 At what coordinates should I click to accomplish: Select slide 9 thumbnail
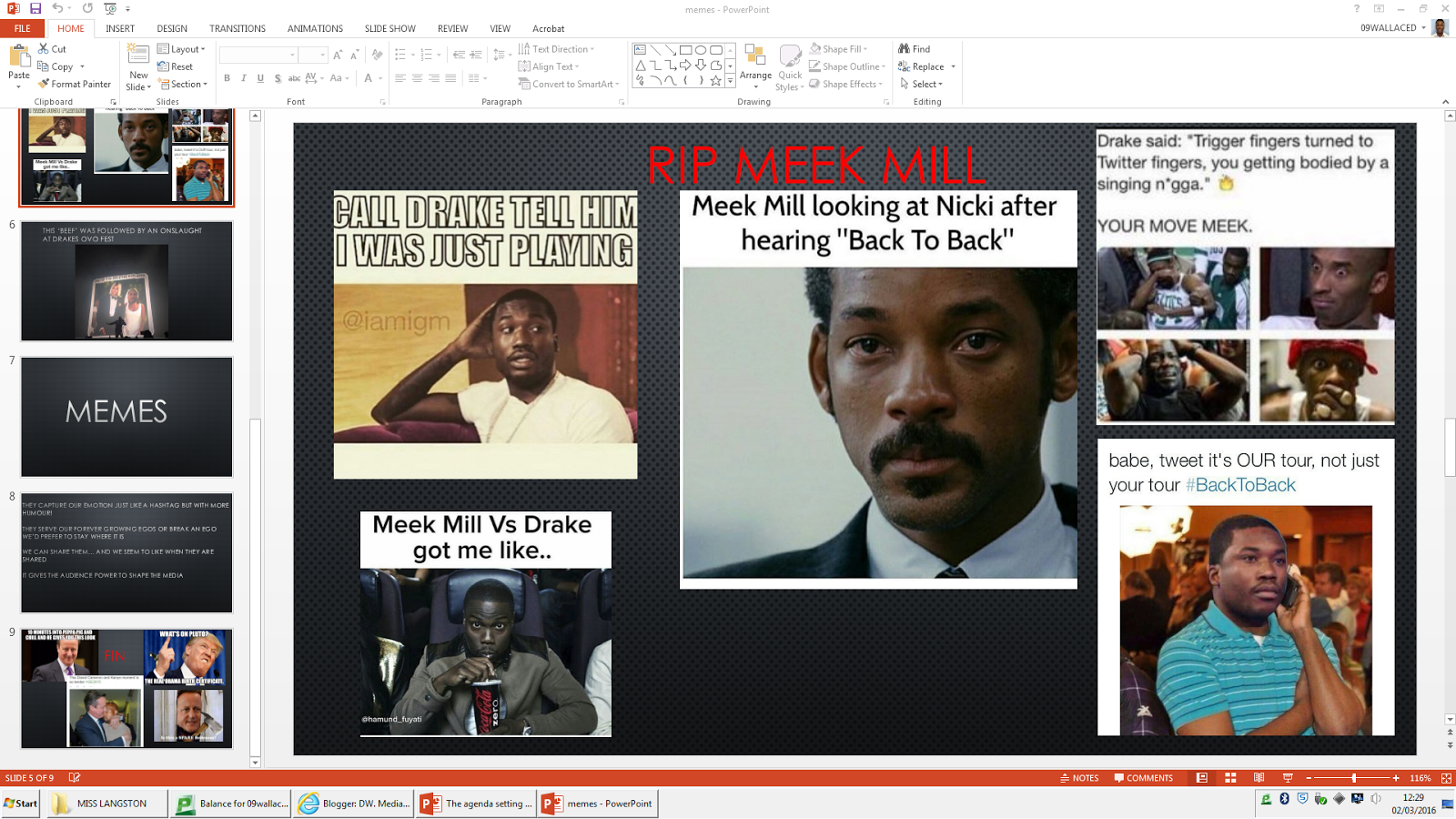(x=126, y=688)
